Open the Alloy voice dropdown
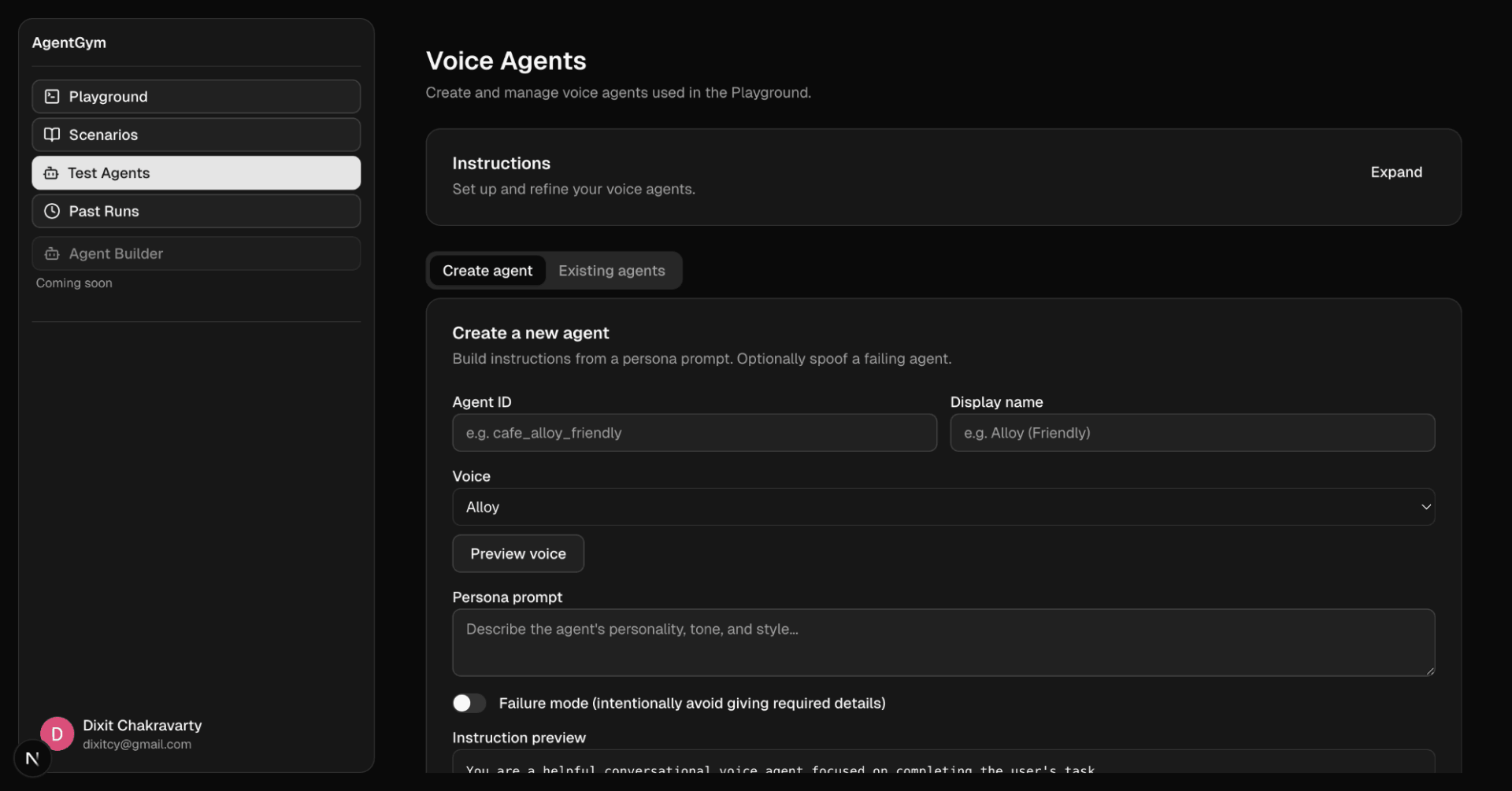The height and width of the screenshot is (791, 1512). (942, 507)
